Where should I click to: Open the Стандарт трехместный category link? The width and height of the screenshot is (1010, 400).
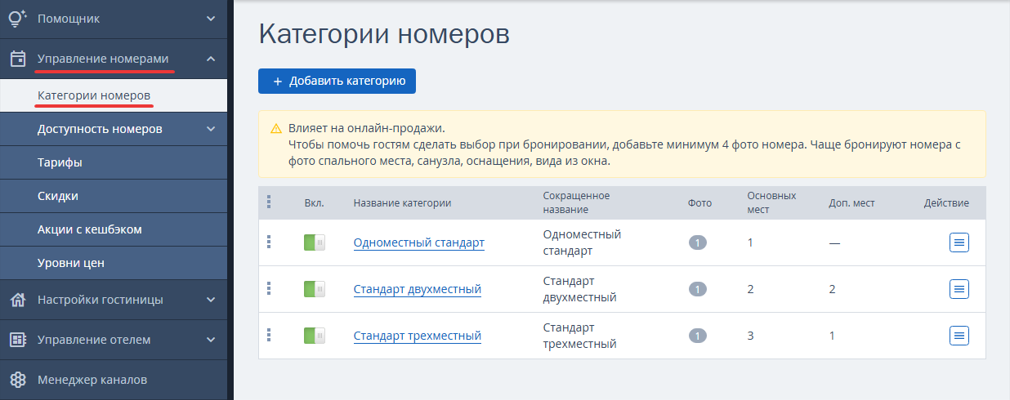pos(417,336)
